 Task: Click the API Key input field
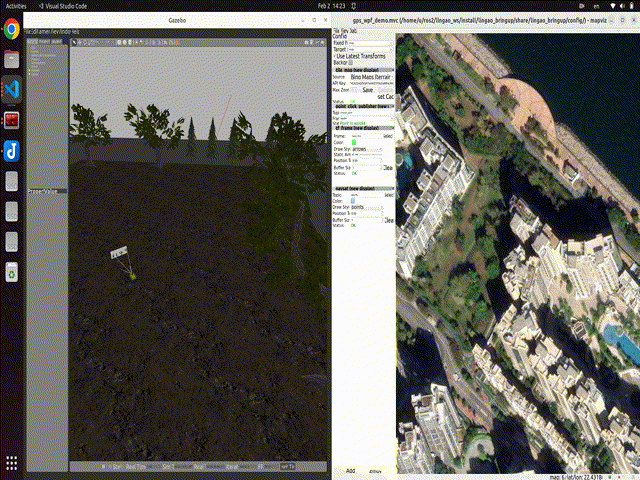372,83
